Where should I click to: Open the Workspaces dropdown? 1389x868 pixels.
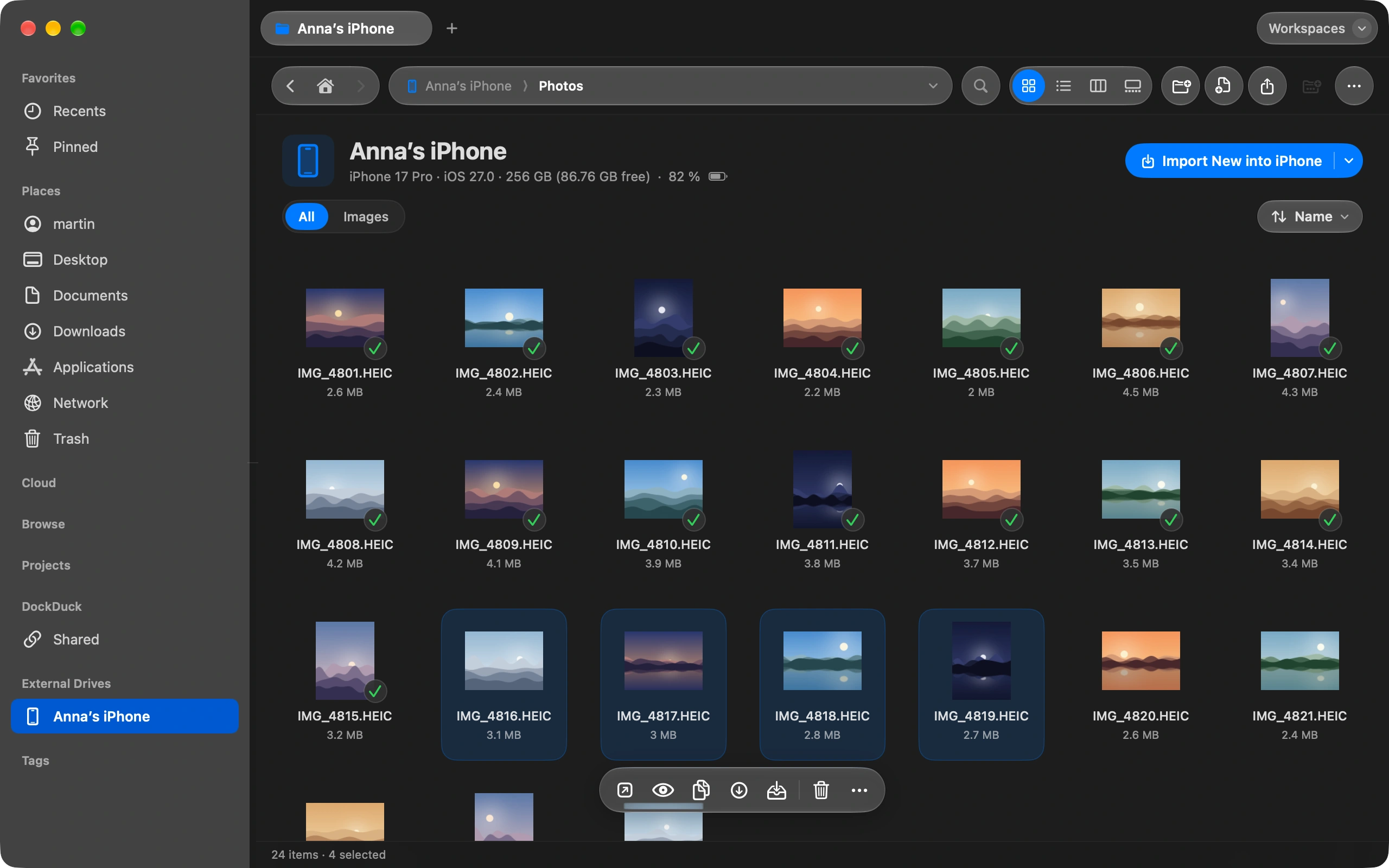[1317, 28]
